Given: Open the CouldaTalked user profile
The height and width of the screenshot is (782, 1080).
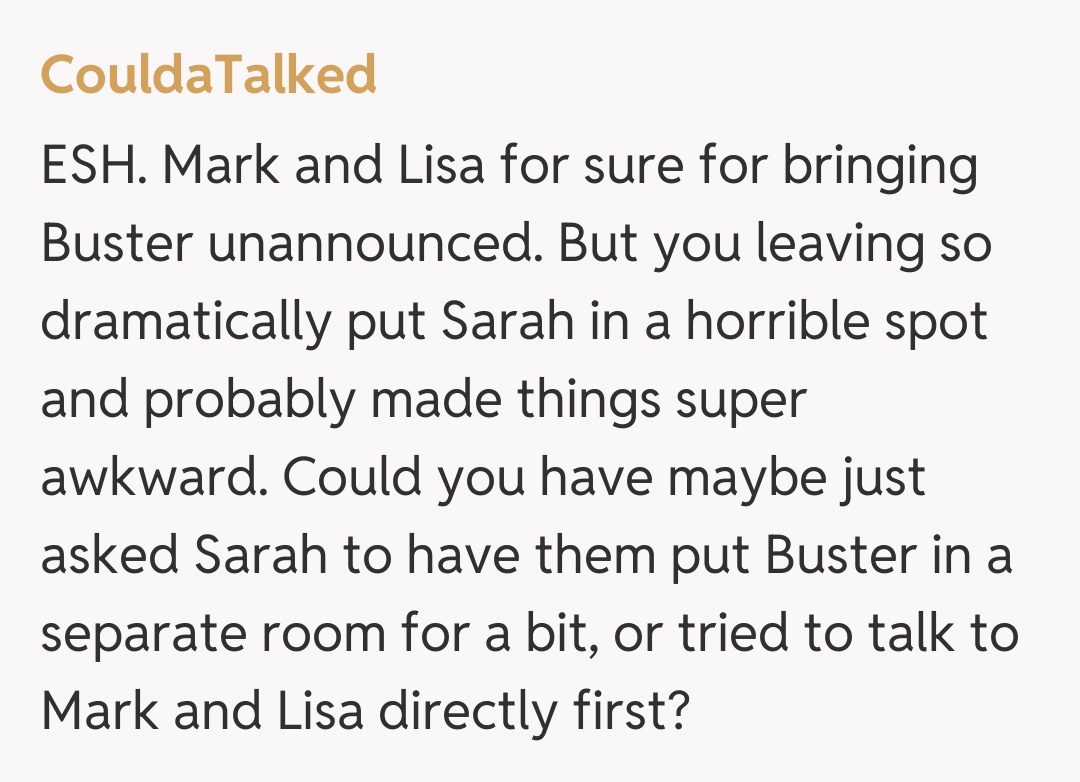Looking at the screenshot, I should click(208, 75).
